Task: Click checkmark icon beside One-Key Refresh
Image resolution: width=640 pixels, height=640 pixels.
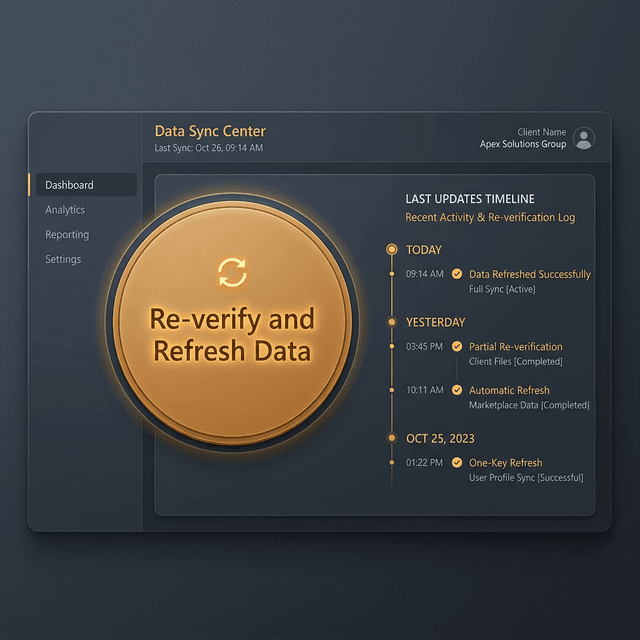Action: (x=457, y=463)
